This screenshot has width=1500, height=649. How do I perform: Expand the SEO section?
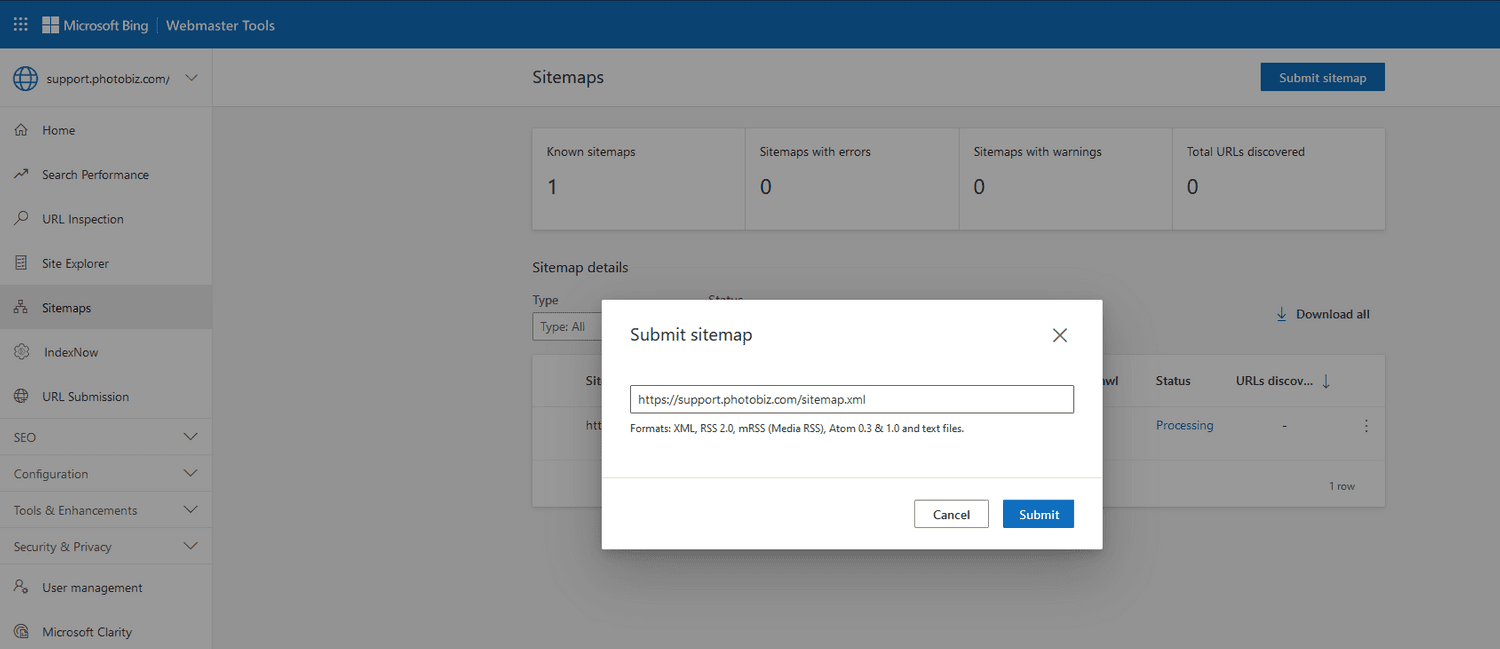pos(105,436)
